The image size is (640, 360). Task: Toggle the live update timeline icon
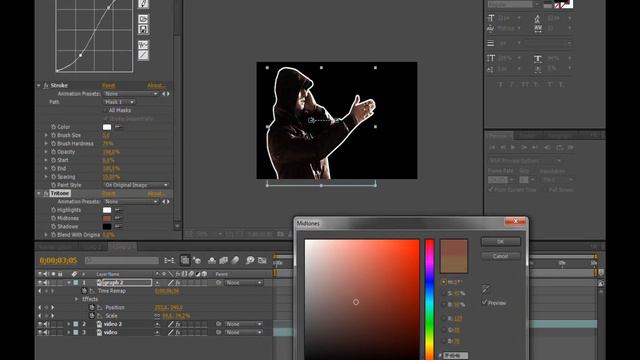coord(185,260)
